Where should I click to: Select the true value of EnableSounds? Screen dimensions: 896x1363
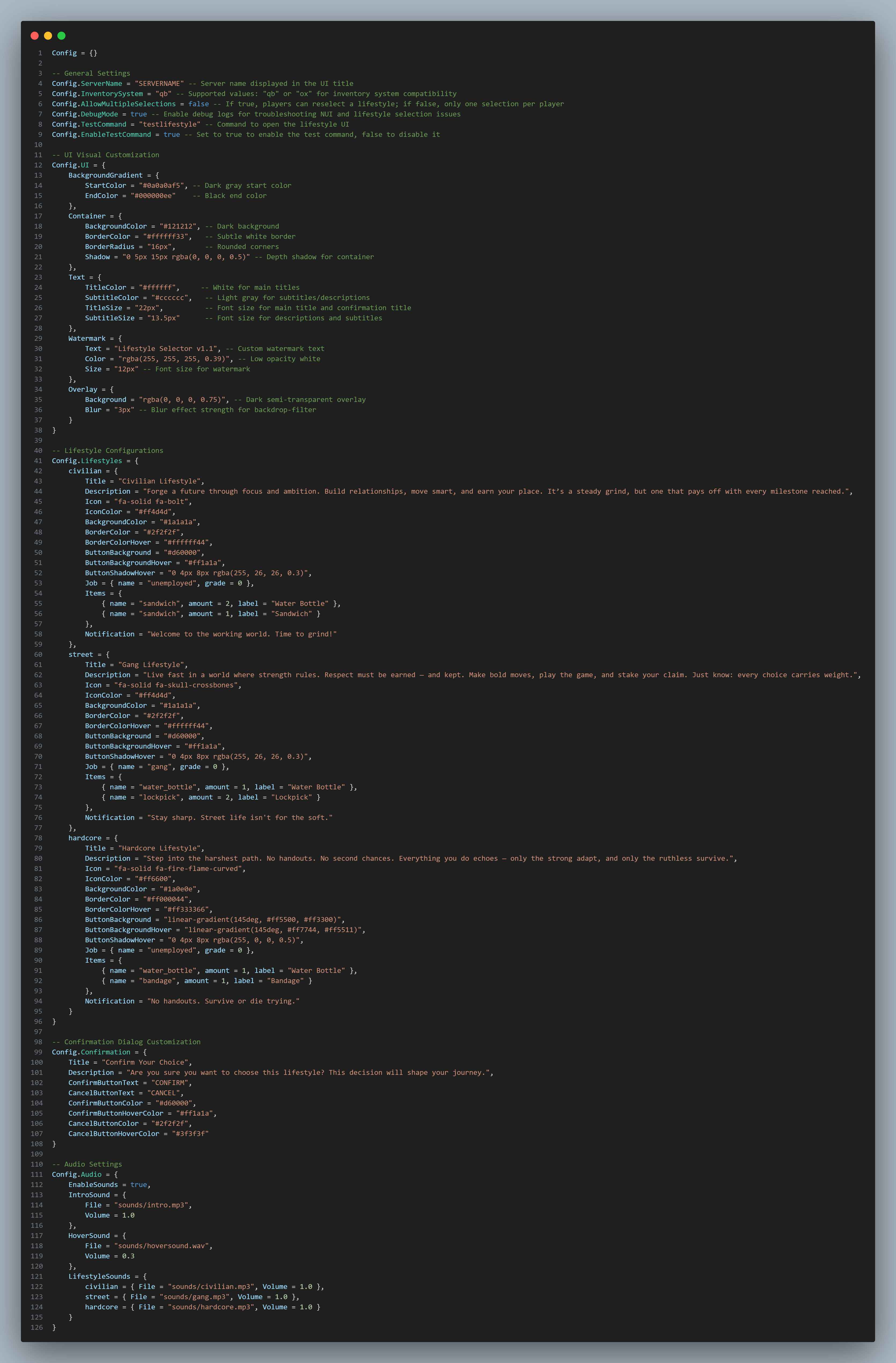coord(138,1184)
